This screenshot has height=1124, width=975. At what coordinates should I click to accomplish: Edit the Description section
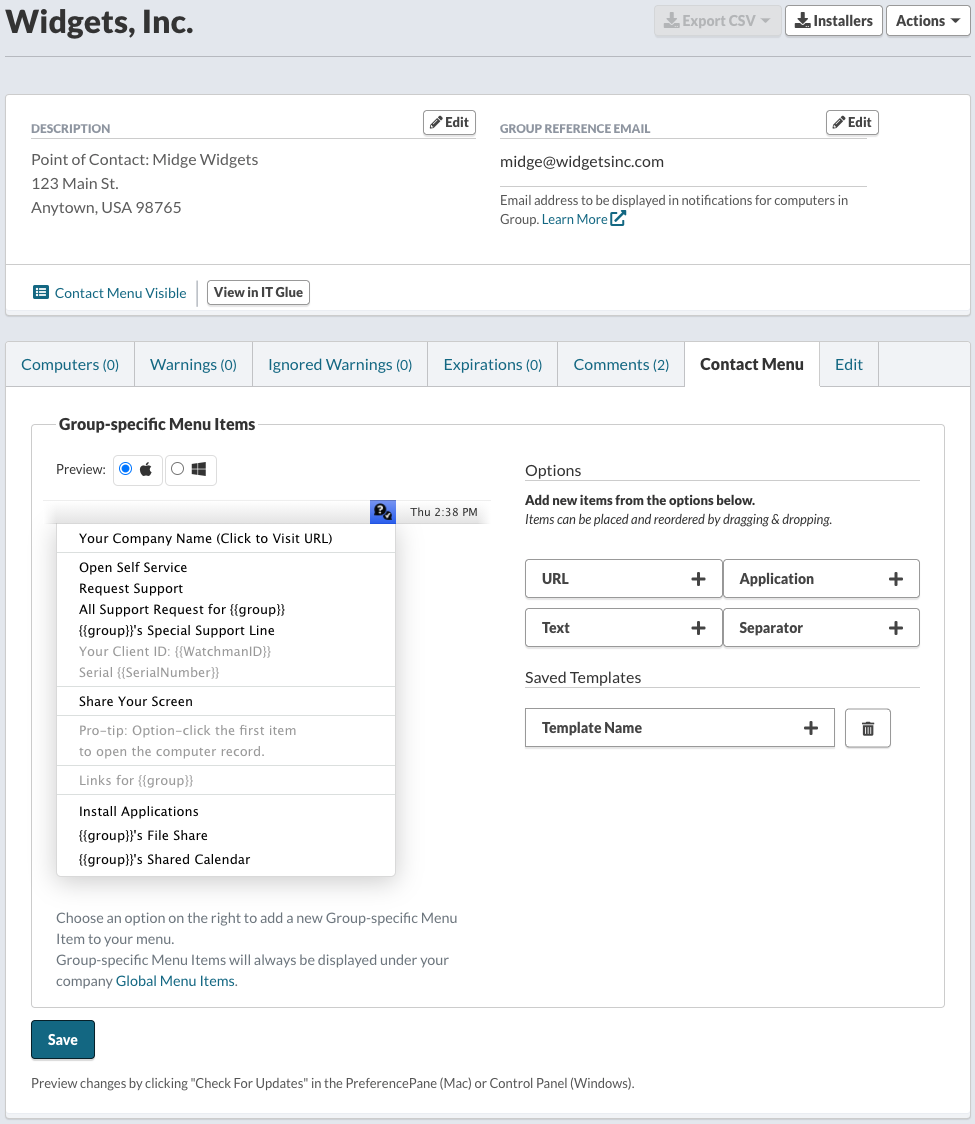point(450,123)
